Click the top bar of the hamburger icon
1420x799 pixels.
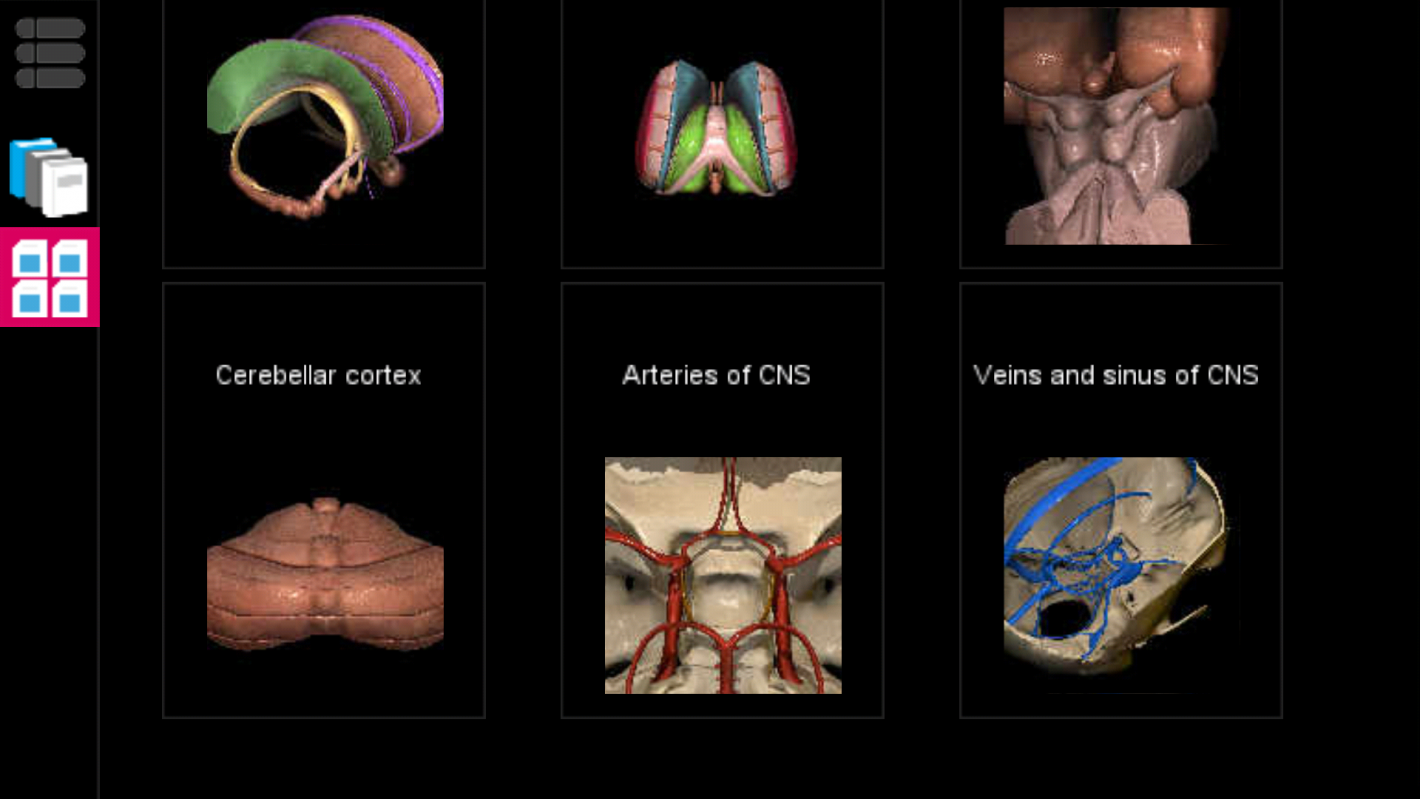click(49, 28)
